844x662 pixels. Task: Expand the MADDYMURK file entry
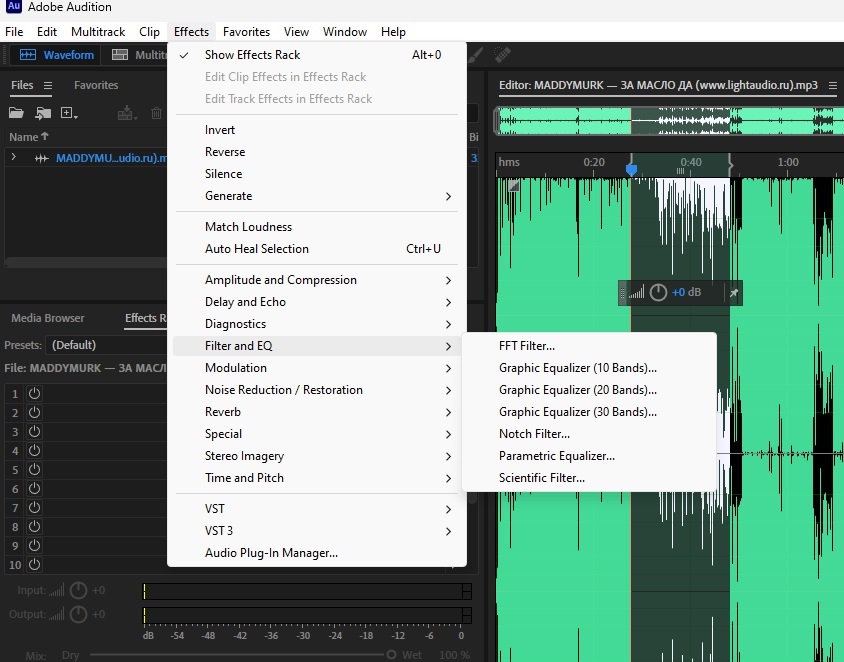pyautogui.click(x=14, y=158)
